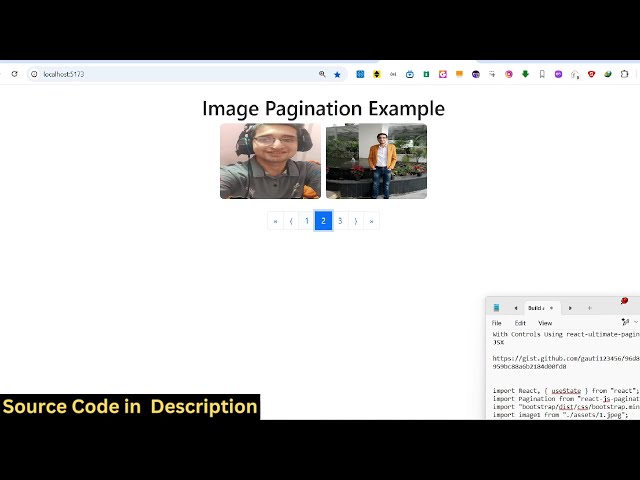
Task: Jump to first page with « button
Action: pyautogui.click(x=275, y=221)
